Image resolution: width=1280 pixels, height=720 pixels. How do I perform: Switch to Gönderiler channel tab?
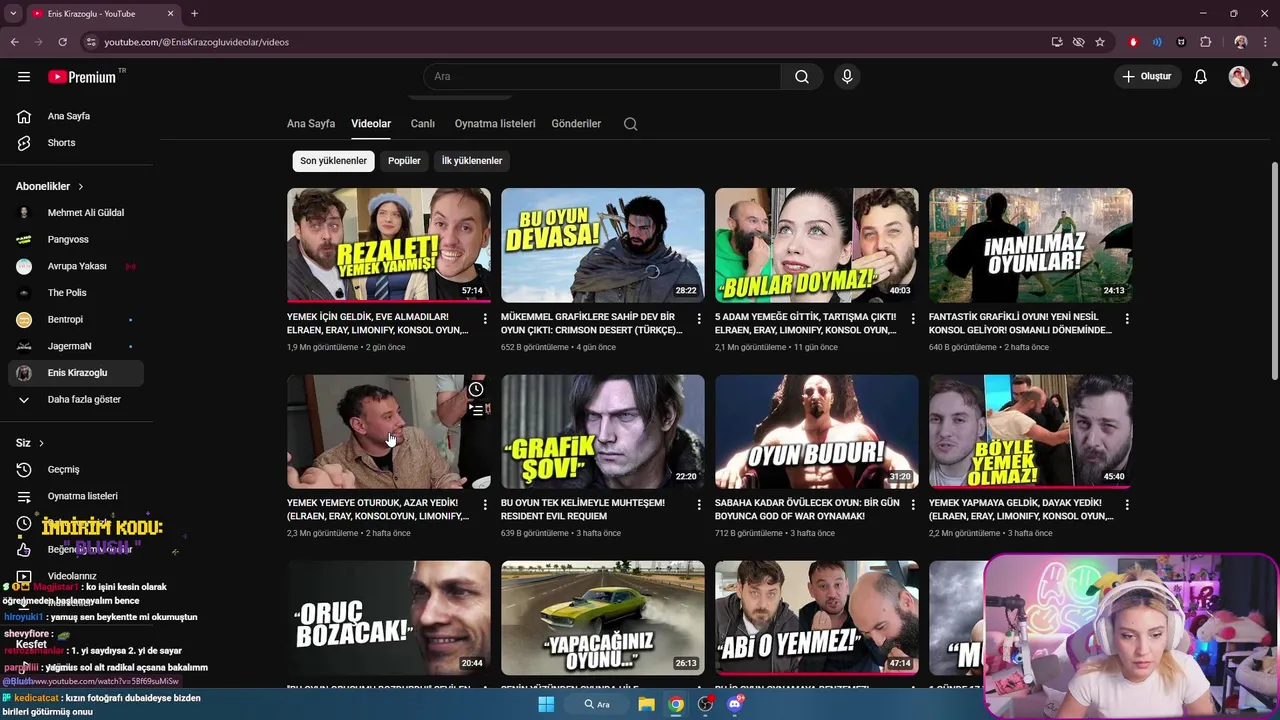click(576, 124)
